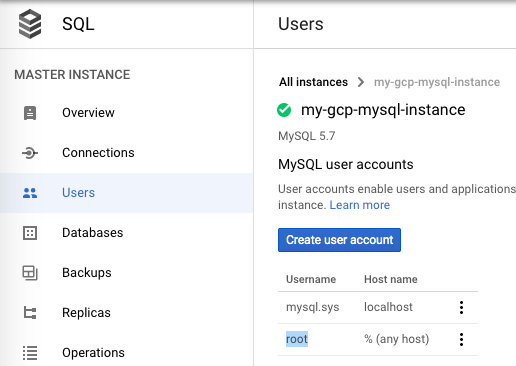Select the Users menu item
516x366 pixels.
click(127, 193)
